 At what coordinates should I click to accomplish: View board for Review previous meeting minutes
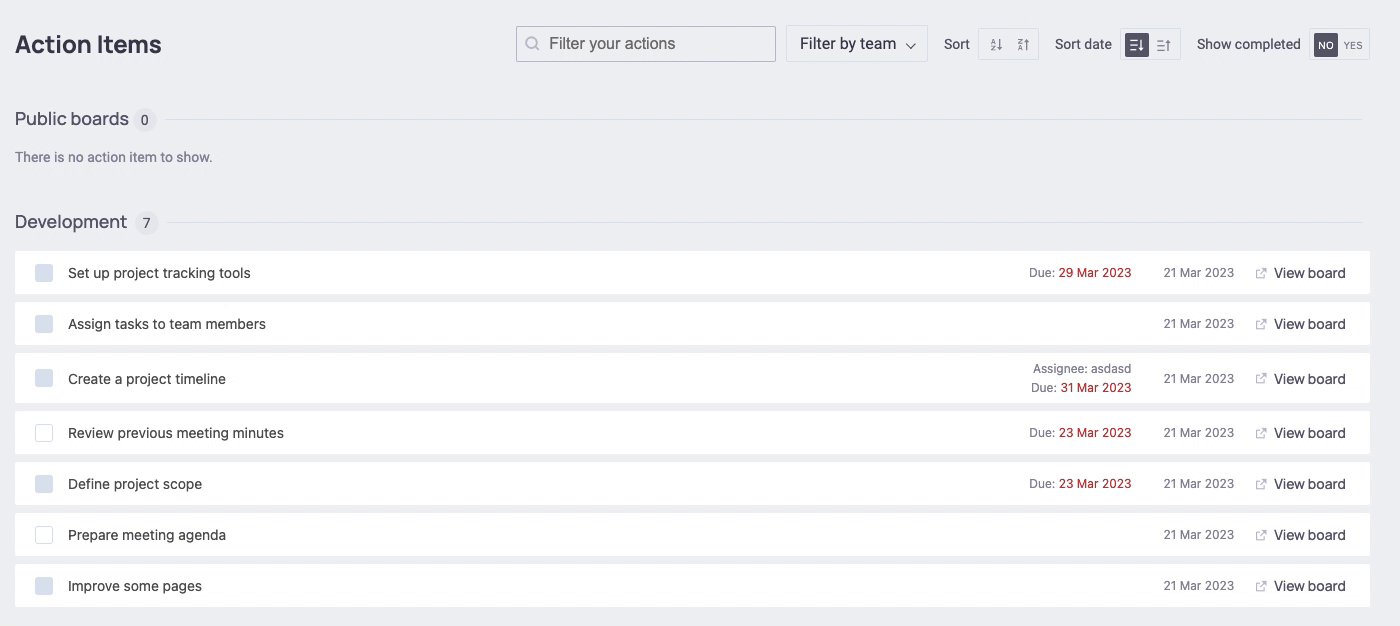1309,433
